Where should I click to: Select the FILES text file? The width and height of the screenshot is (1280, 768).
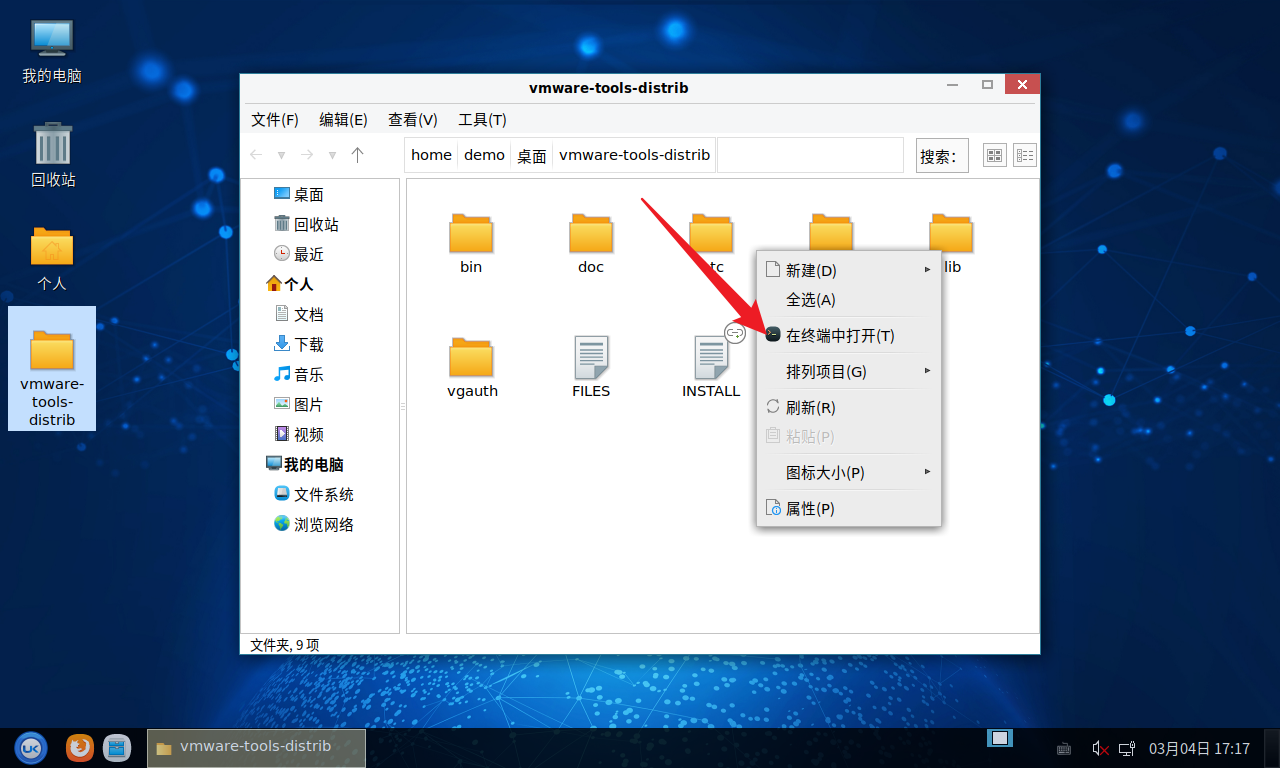591,367
